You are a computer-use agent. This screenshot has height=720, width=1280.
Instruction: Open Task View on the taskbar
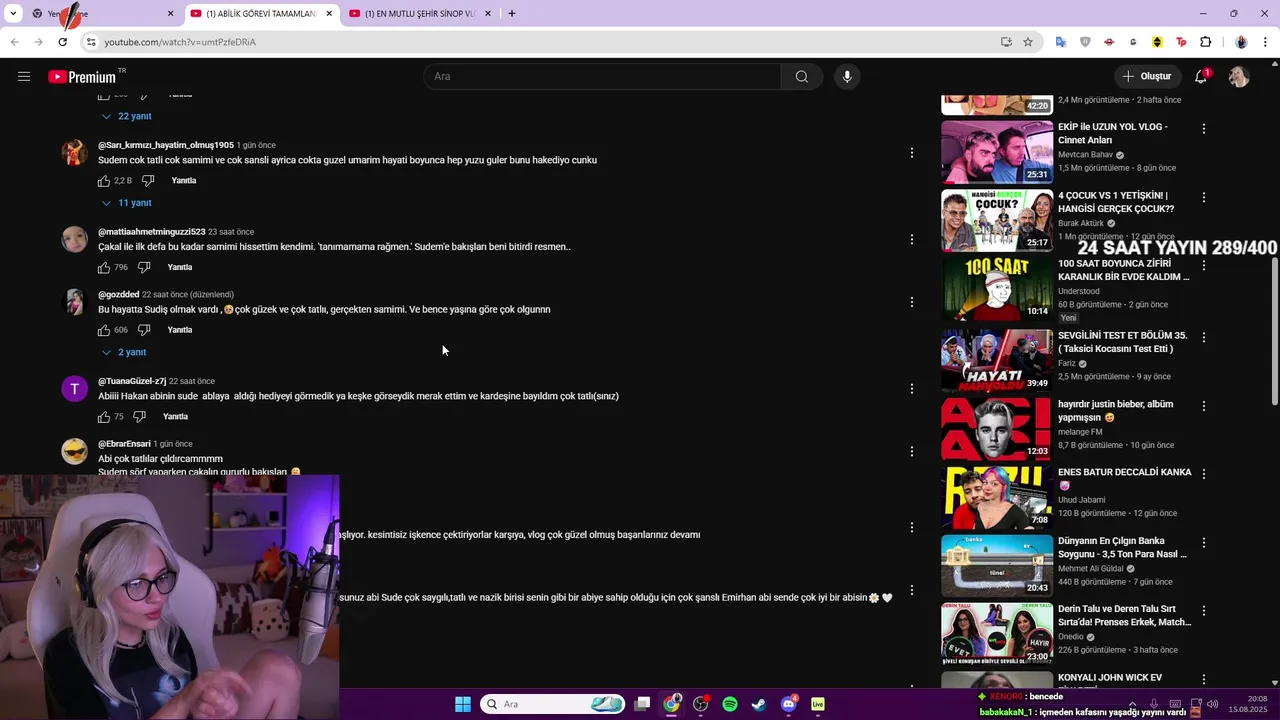(643, 704)
